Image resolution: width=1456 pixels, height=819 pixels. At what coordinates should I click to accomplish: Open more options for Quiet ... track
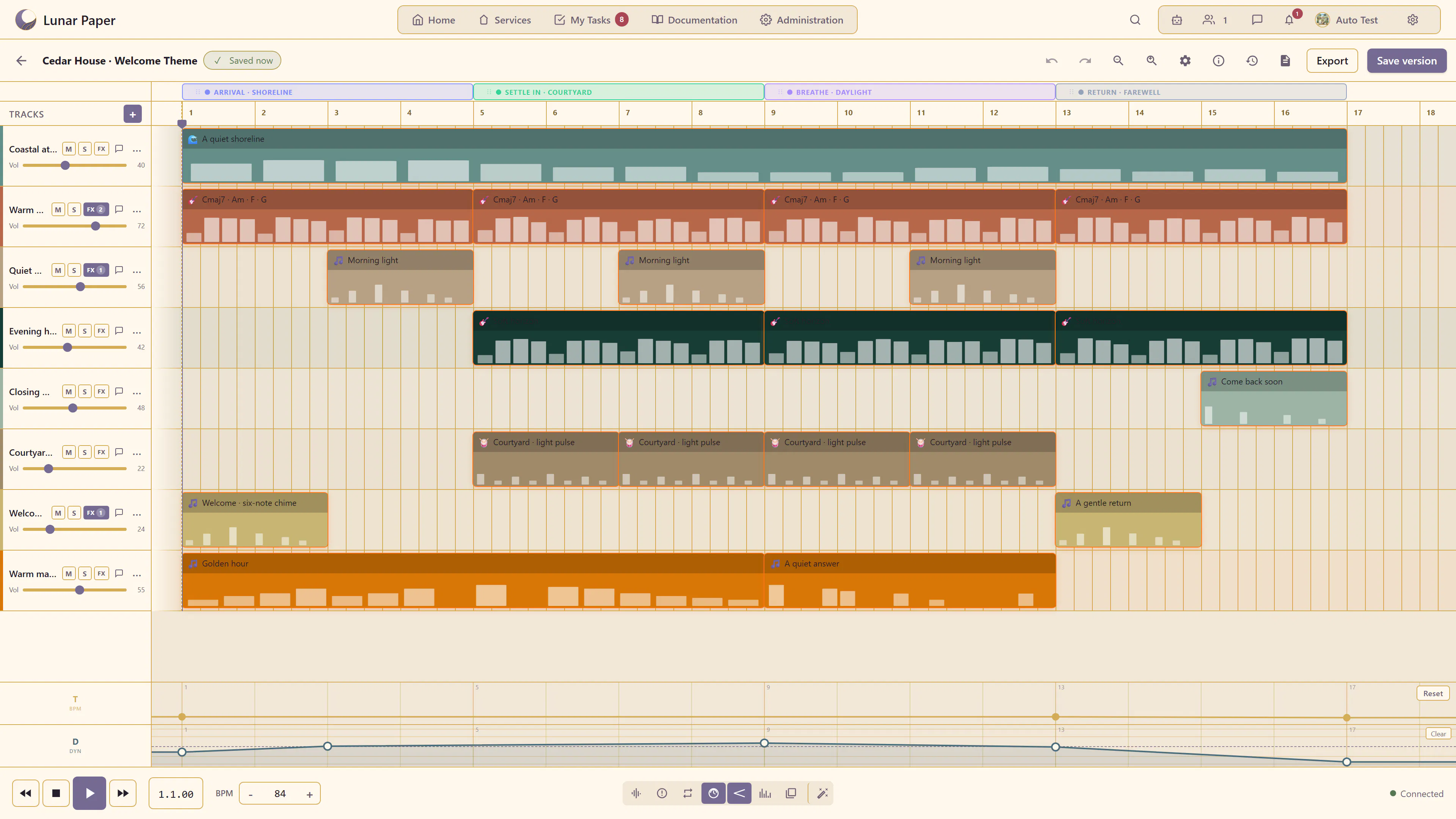[137, 271]
